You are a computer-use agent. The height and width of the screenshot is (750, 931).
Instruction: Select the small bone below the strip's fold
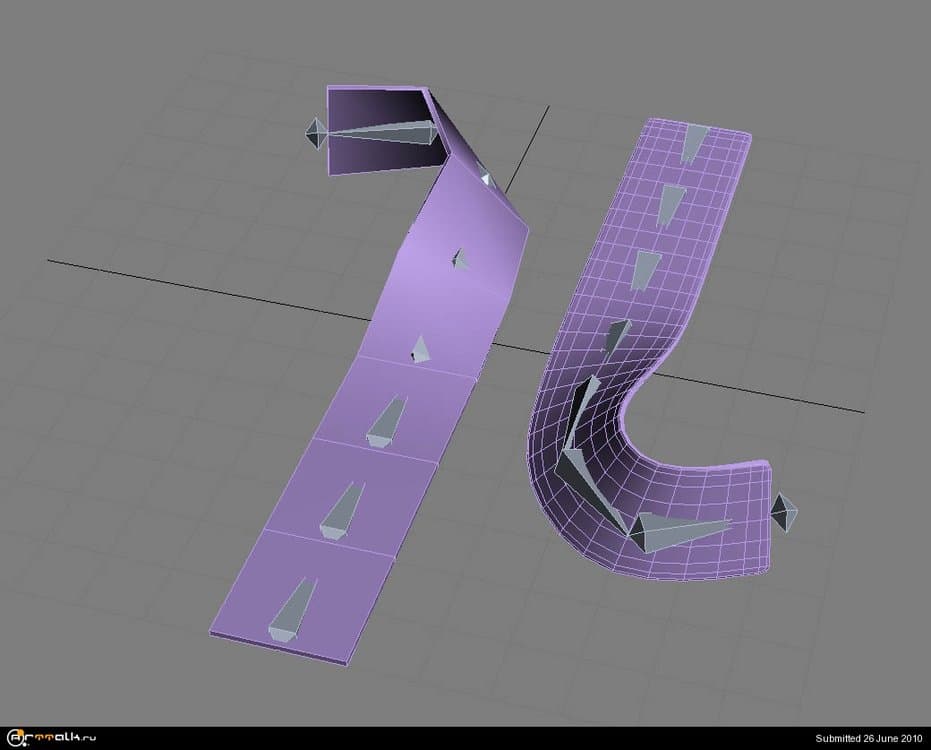[x=460, y=258]
